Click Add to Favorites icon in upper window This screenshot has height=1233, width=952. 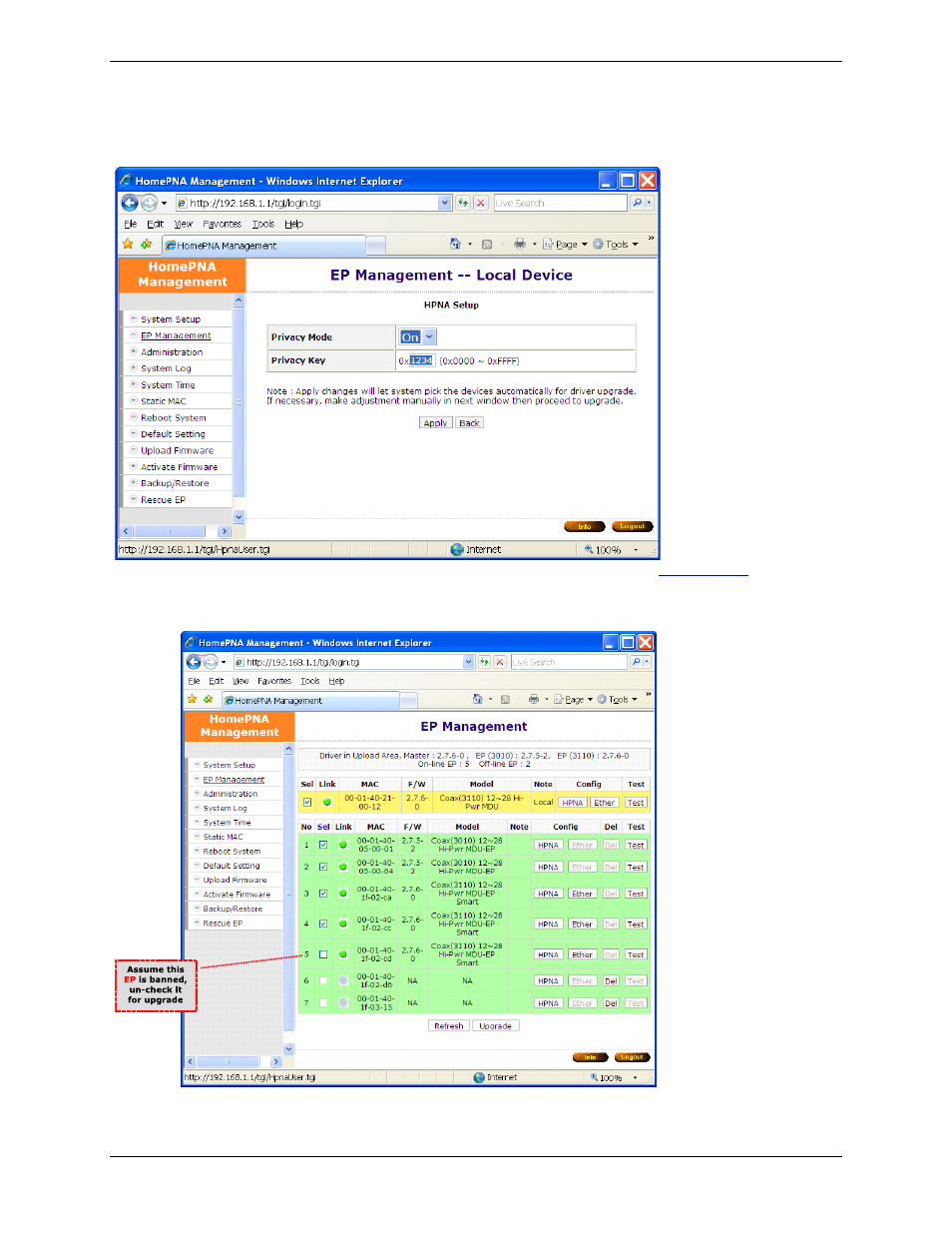[x=147, y=245]
